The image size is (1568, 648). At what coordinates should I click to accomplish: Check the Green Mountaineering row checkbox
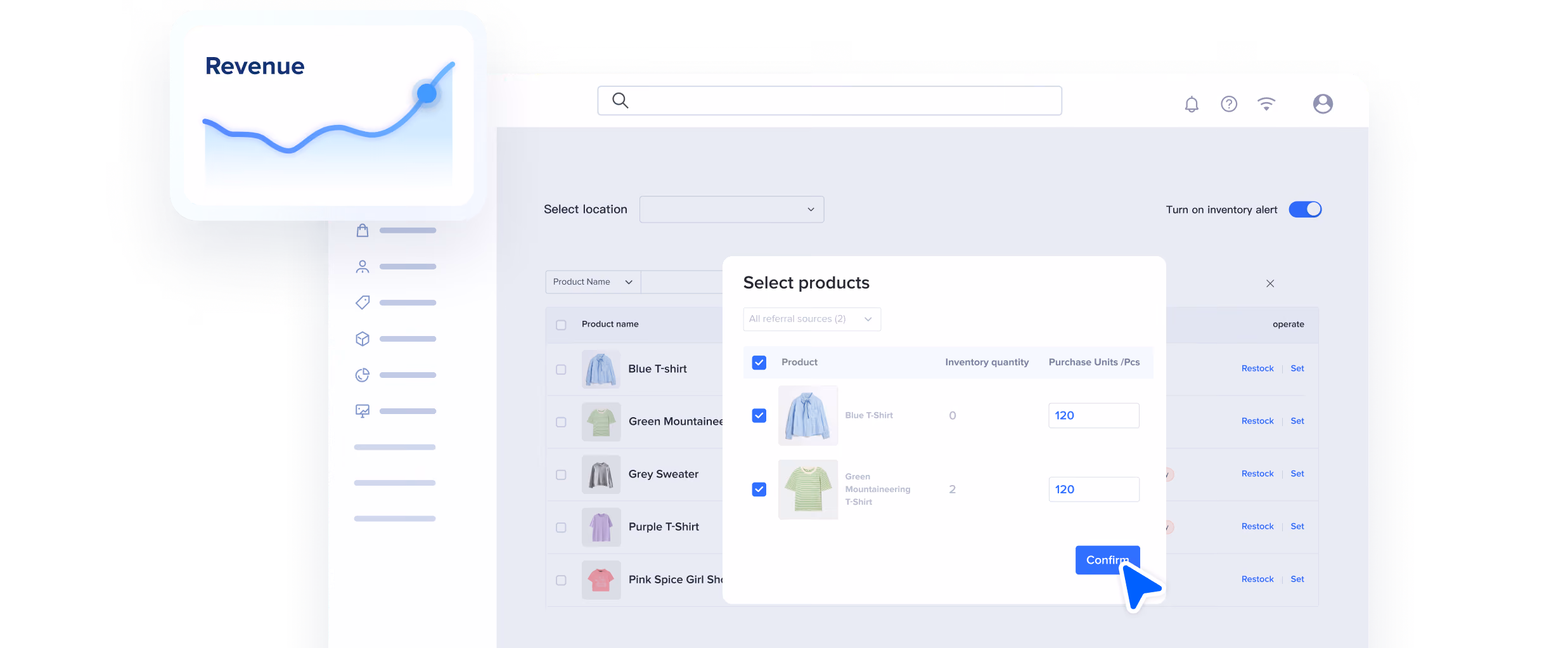point(561,422)
